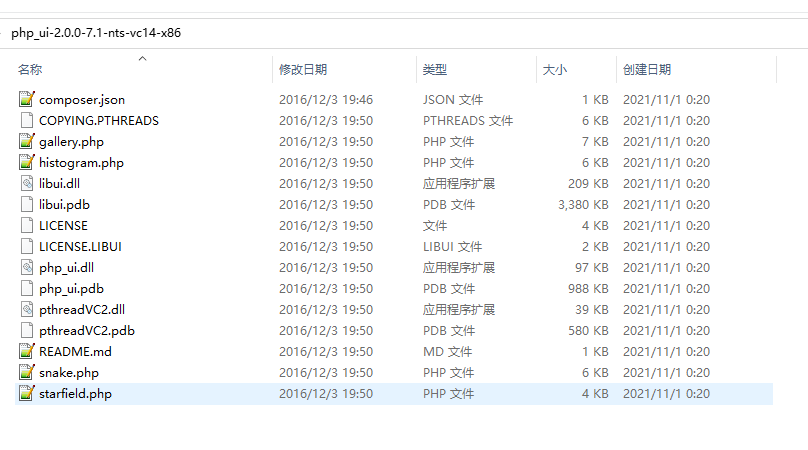Sort by 类型 column header
The width and height of the screenshot is (808, 450).
[435, 70]
